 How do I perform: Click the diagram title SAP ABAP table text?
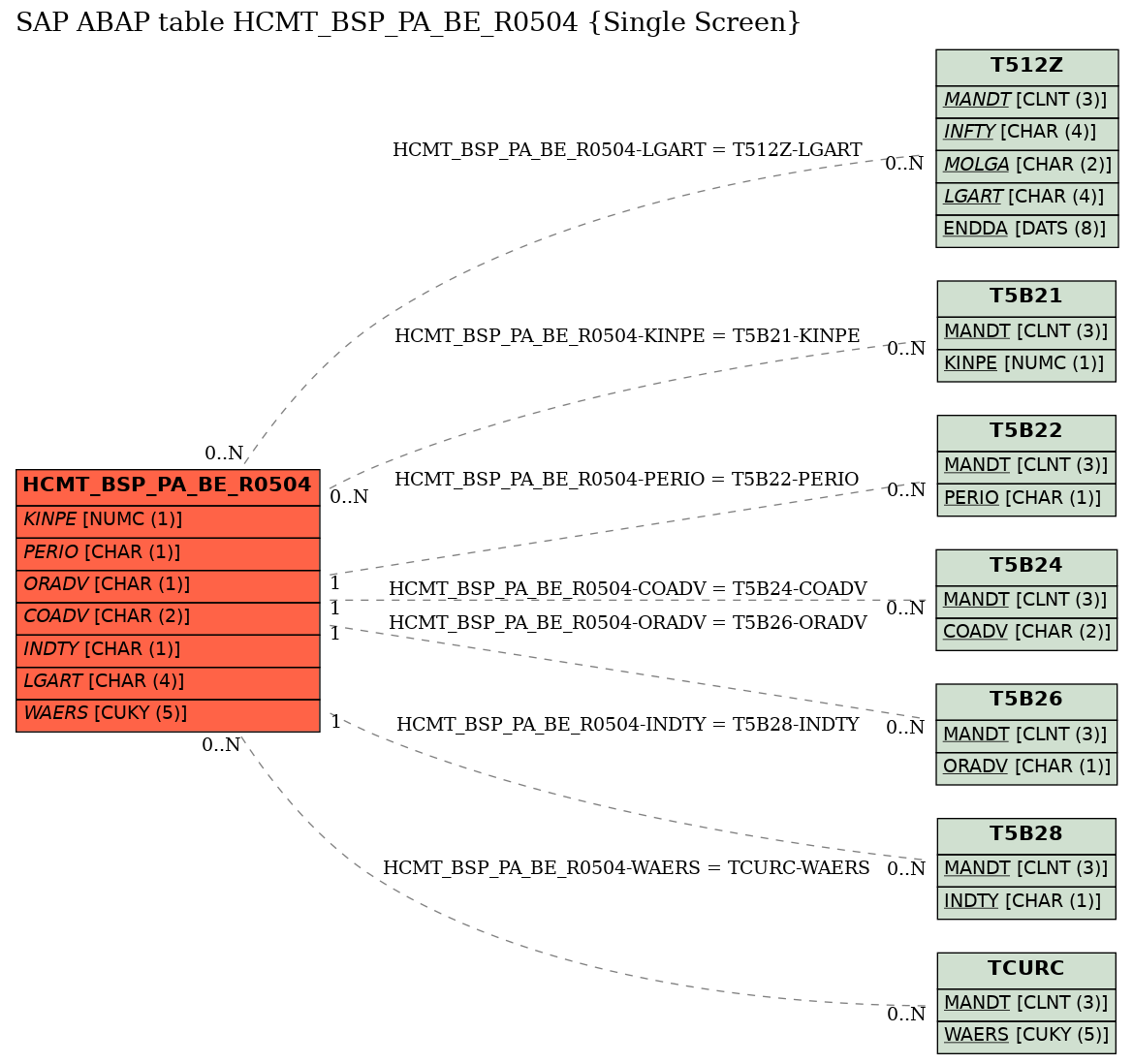pos(409,22)
